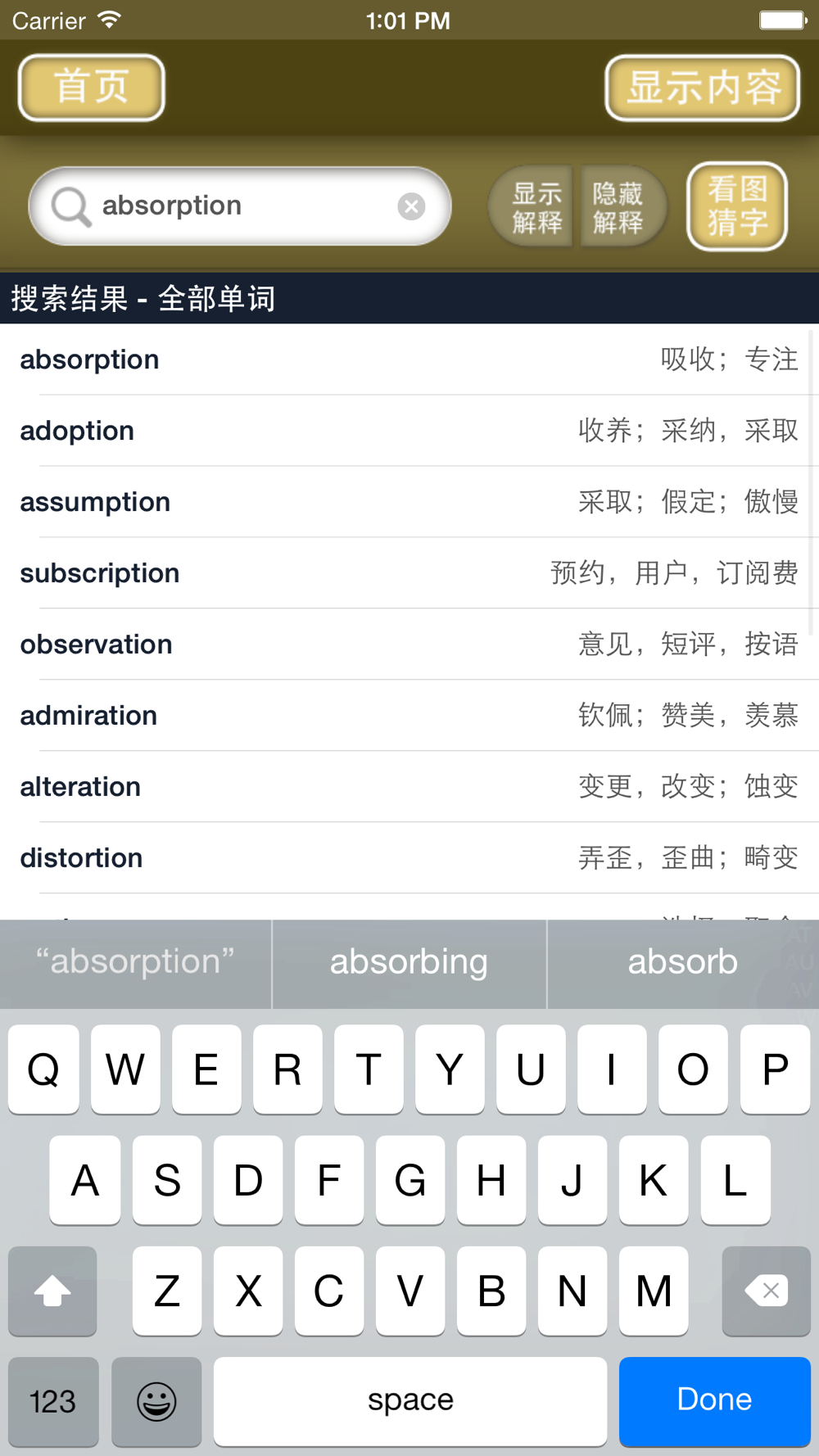Screen dimensions: 819x1456
Task: Tap the blue Done key
Action: pos(714,1401)
